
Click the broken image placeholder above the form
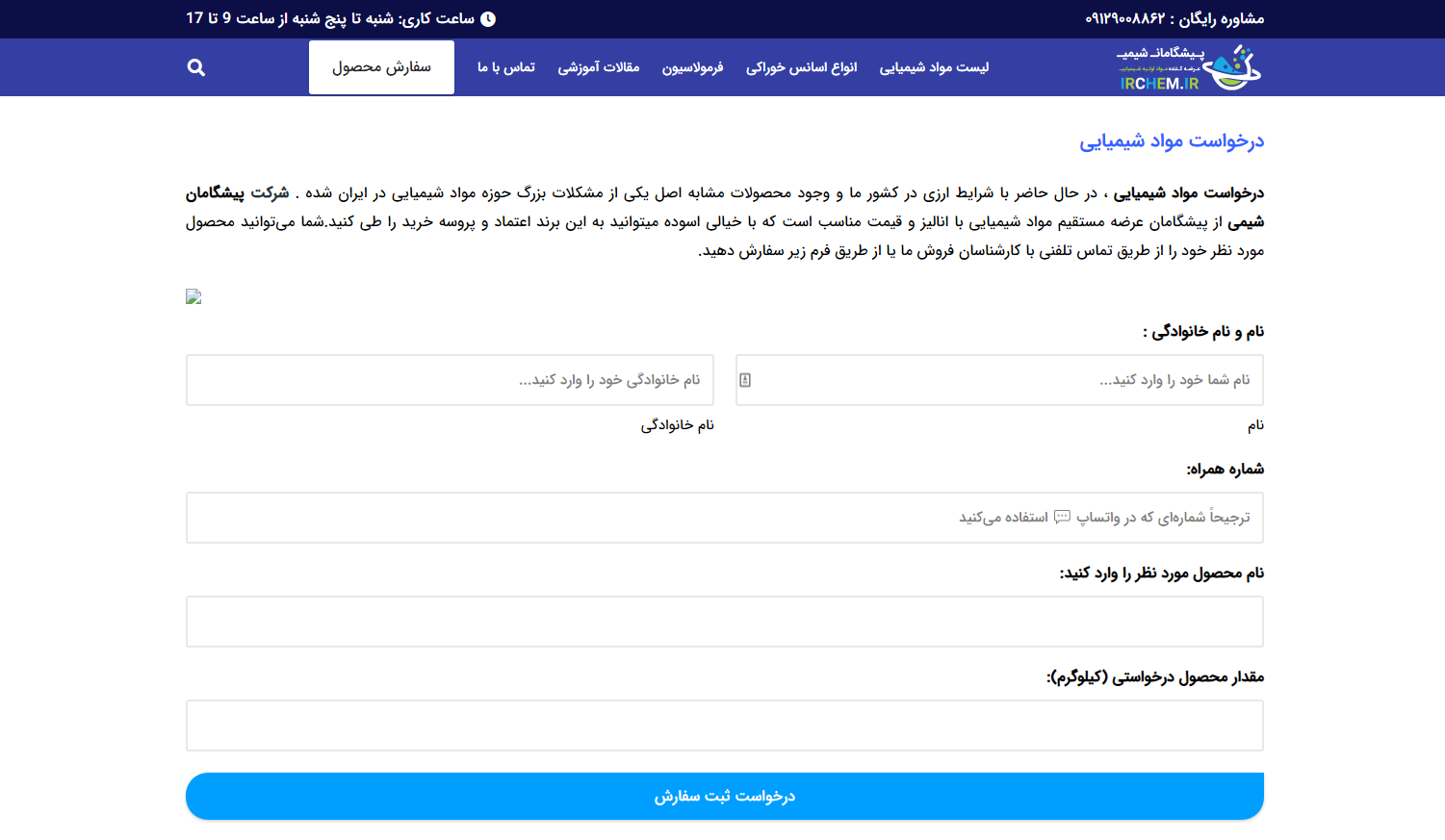click(193, 296)
